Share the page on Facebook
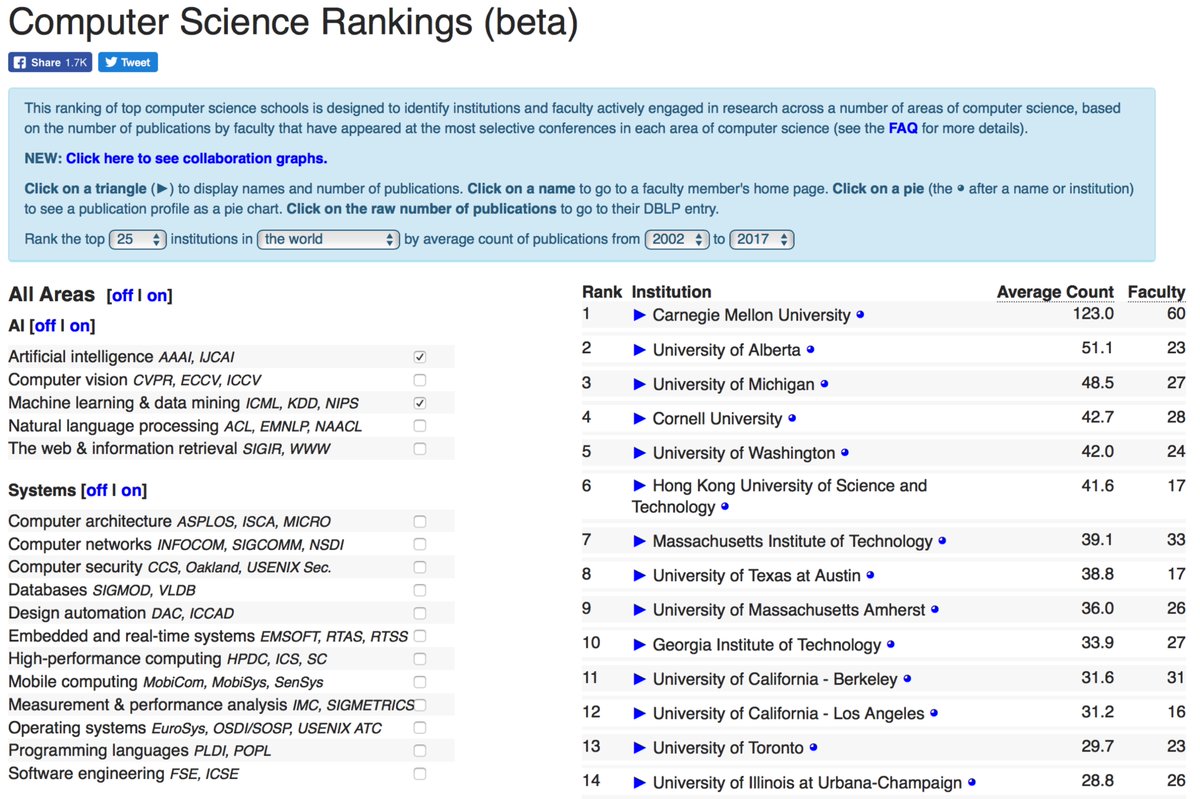The image size is (1200, 799). tap(50, 62)
